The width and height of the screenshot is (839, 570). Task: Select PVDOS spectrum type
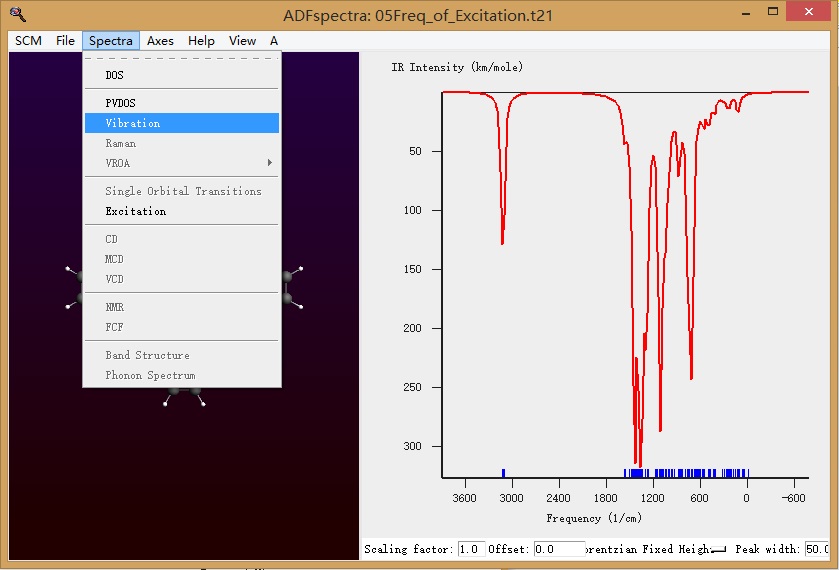click(182, 103)
